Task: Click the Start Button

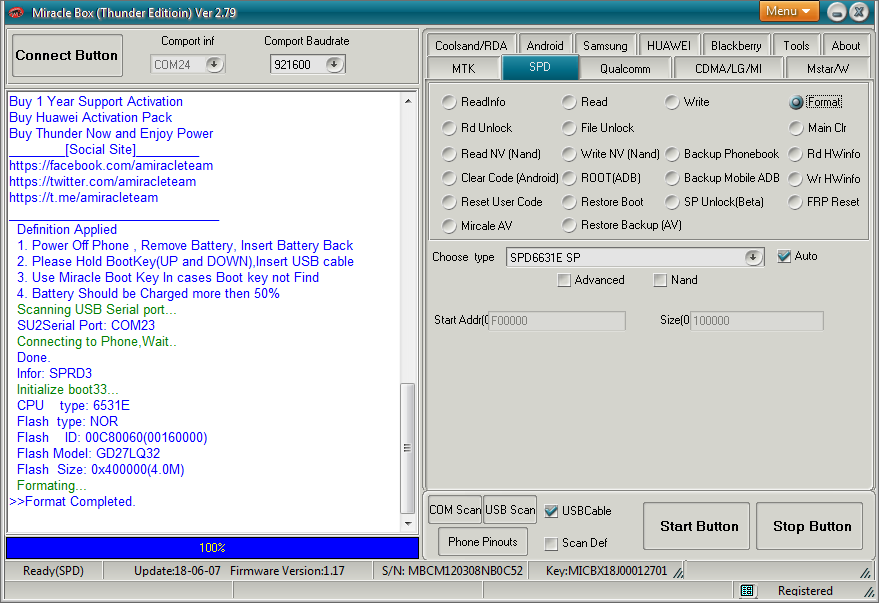Action: tap(696, 526)
